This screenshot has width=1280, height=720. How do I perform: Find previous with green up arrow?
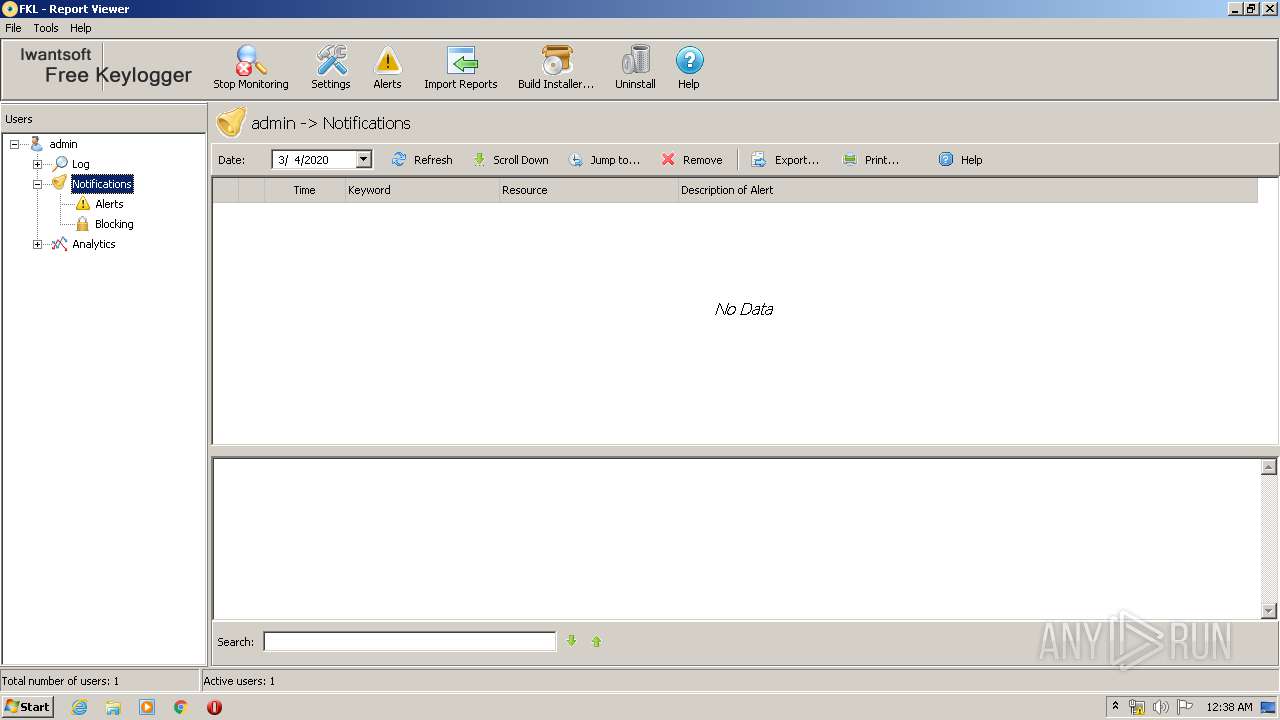tap(597, 641)
